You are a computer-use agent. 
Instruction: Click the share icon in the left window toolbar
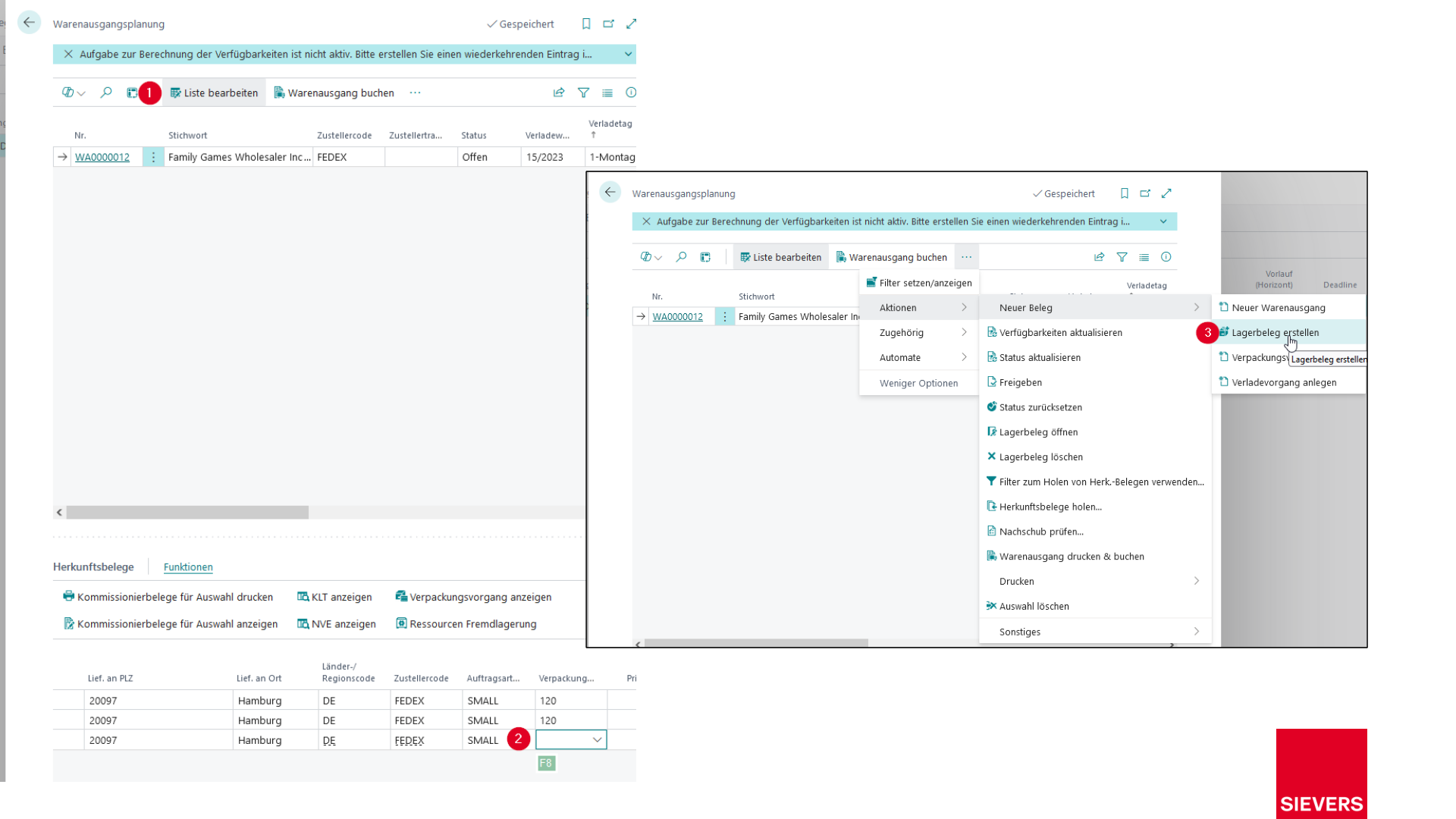(x=559, y=93)
